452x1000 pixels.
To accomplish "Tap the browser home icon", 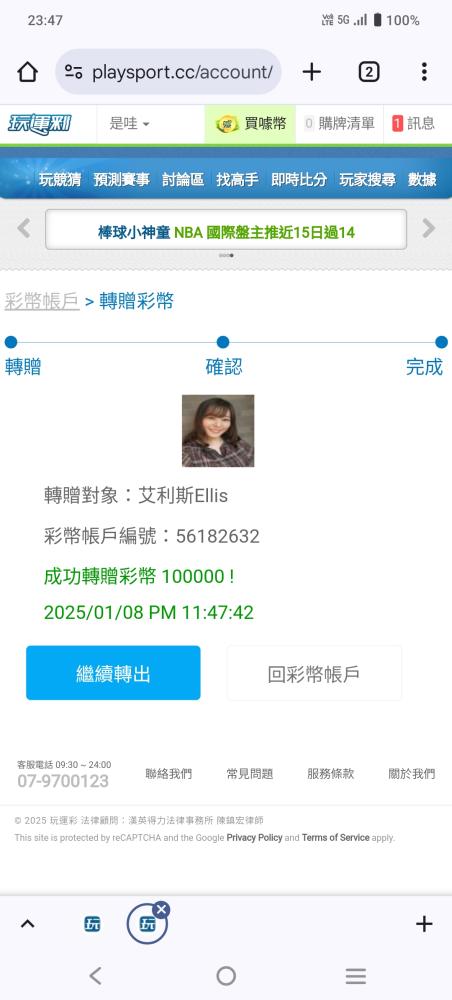I will pos(27,72).
